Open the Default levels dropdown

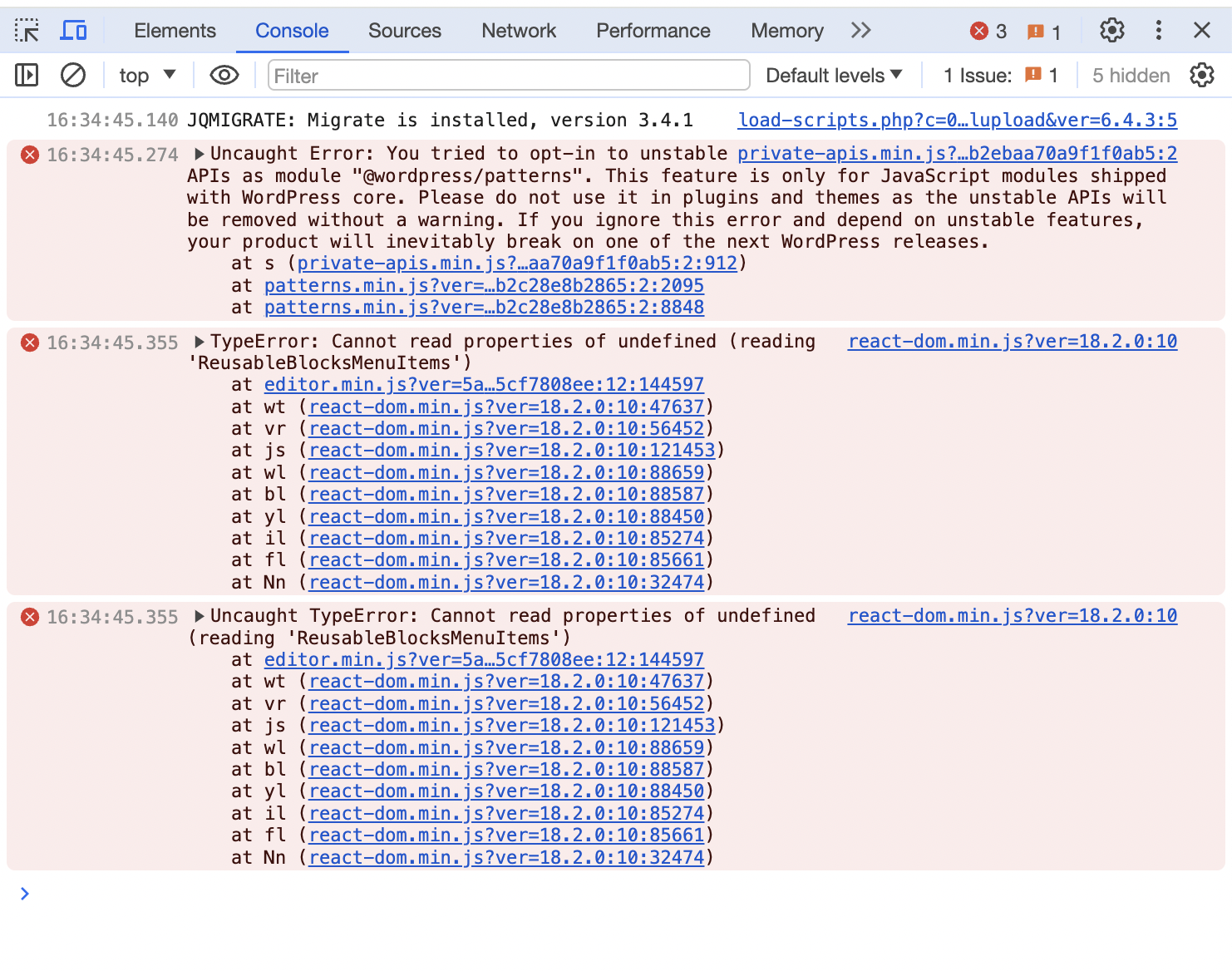tap(833, 76)
